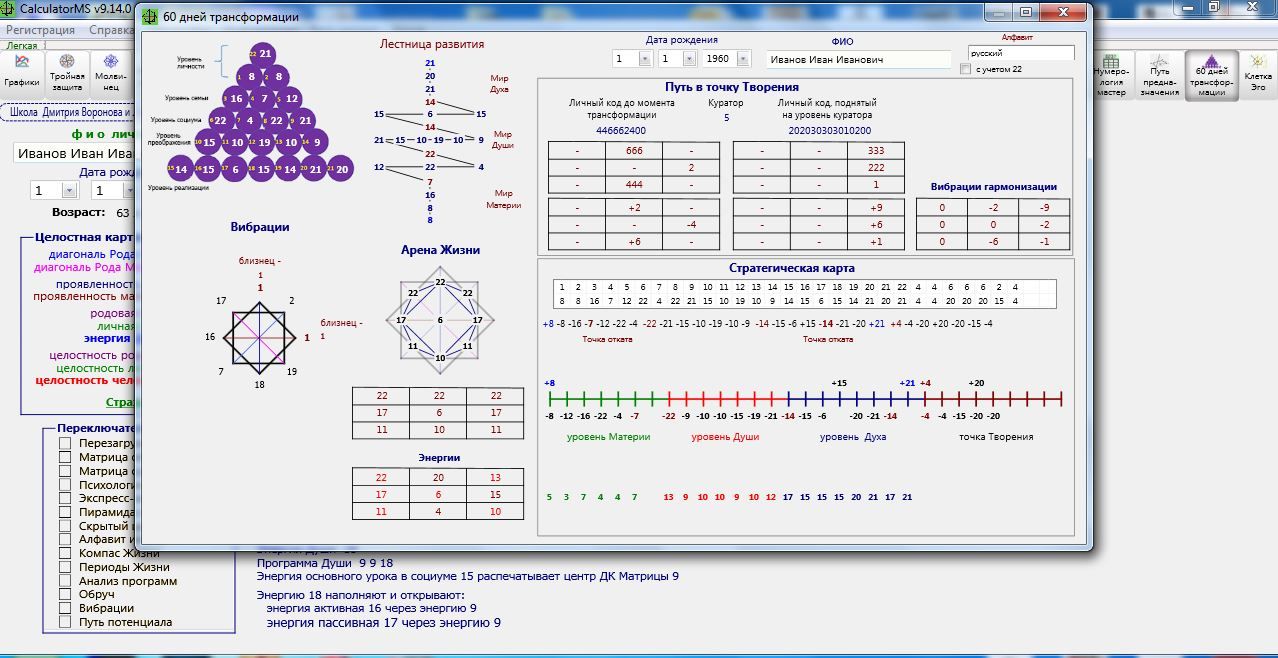1278x658 pixels.
Task: Click the Вибрации гармонизации cell -9
Action: [1043, 207]
